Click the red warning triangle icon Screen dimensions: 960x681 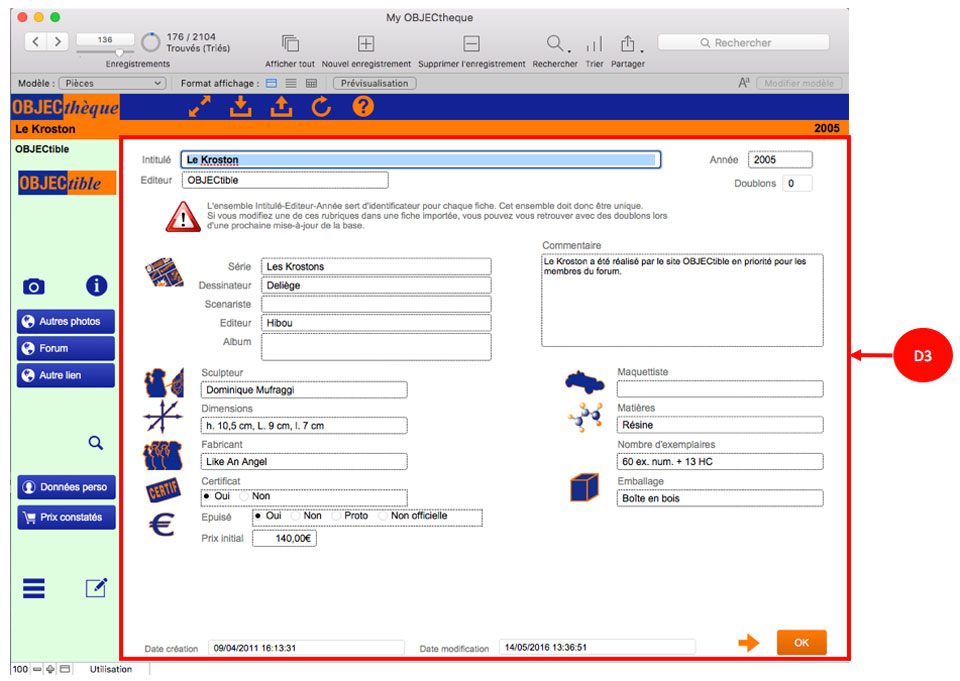[x=182, y=217]
